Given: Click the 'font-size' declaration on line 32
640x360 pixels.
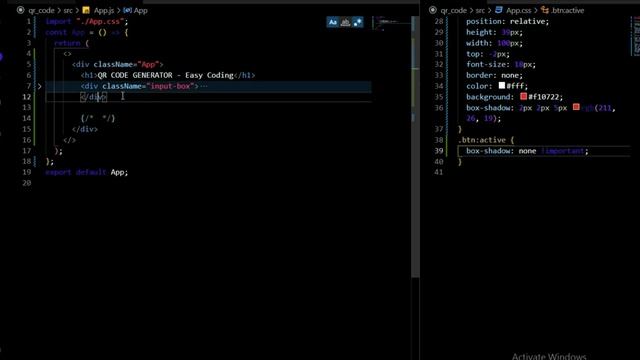Looking at the screenshot, I should (501, 64).
